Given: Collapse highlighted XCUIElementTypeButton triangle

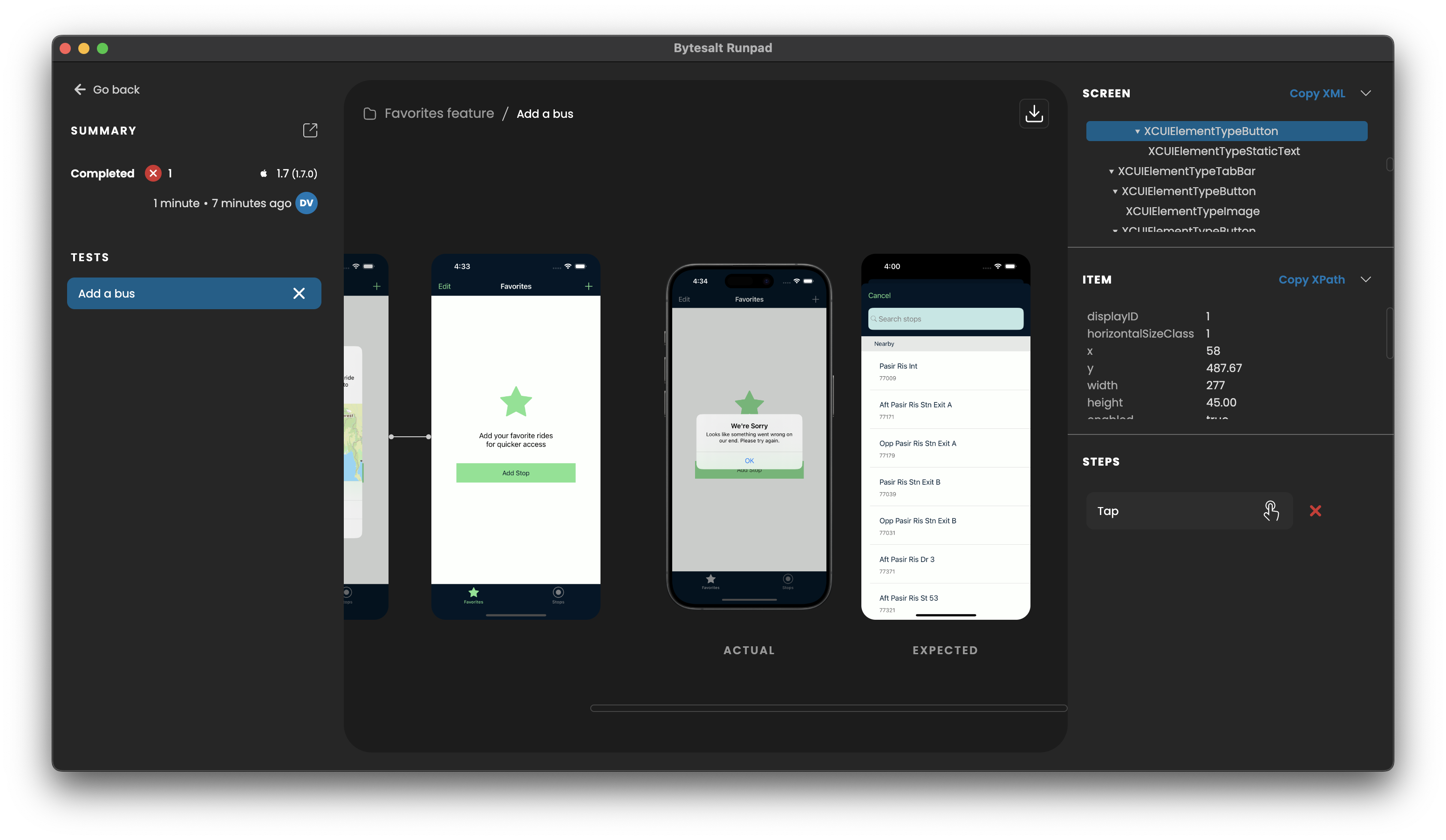Looking at the screenshot, I should point(1137,131).
